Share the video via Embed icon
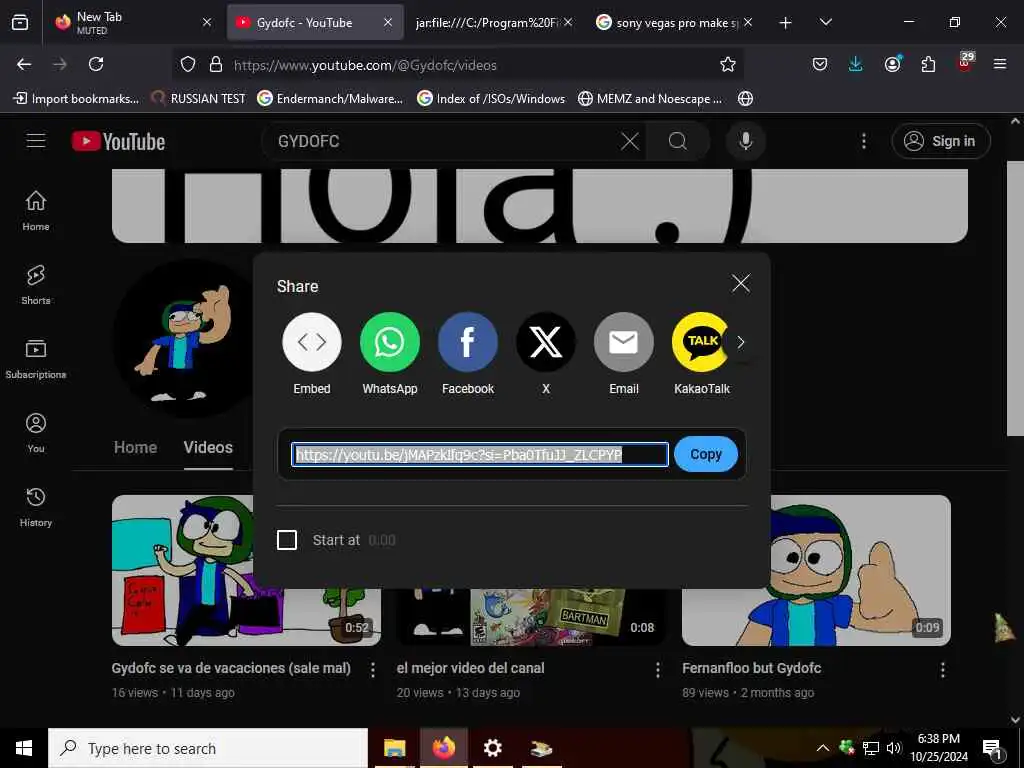 click(312, 342)
